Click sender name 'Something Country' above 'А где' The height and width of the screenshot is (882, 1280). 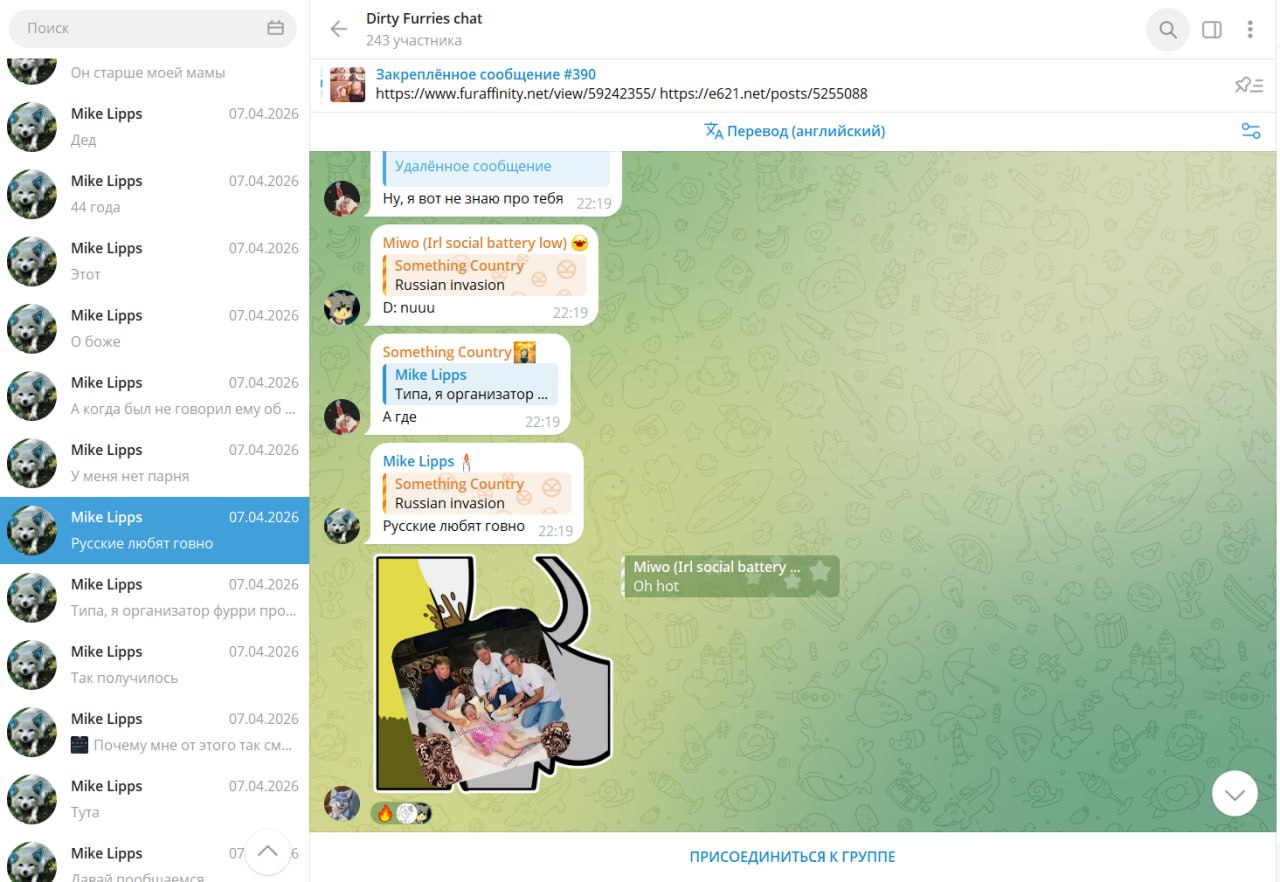(447, 352)
